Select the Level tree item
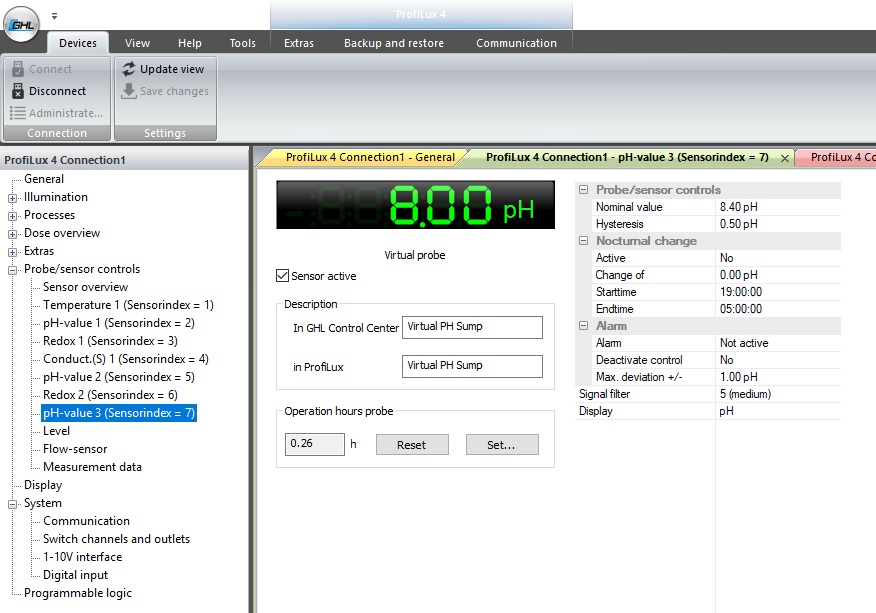The width and height of the screenshot is (876, 613). [x=56, y=430]
